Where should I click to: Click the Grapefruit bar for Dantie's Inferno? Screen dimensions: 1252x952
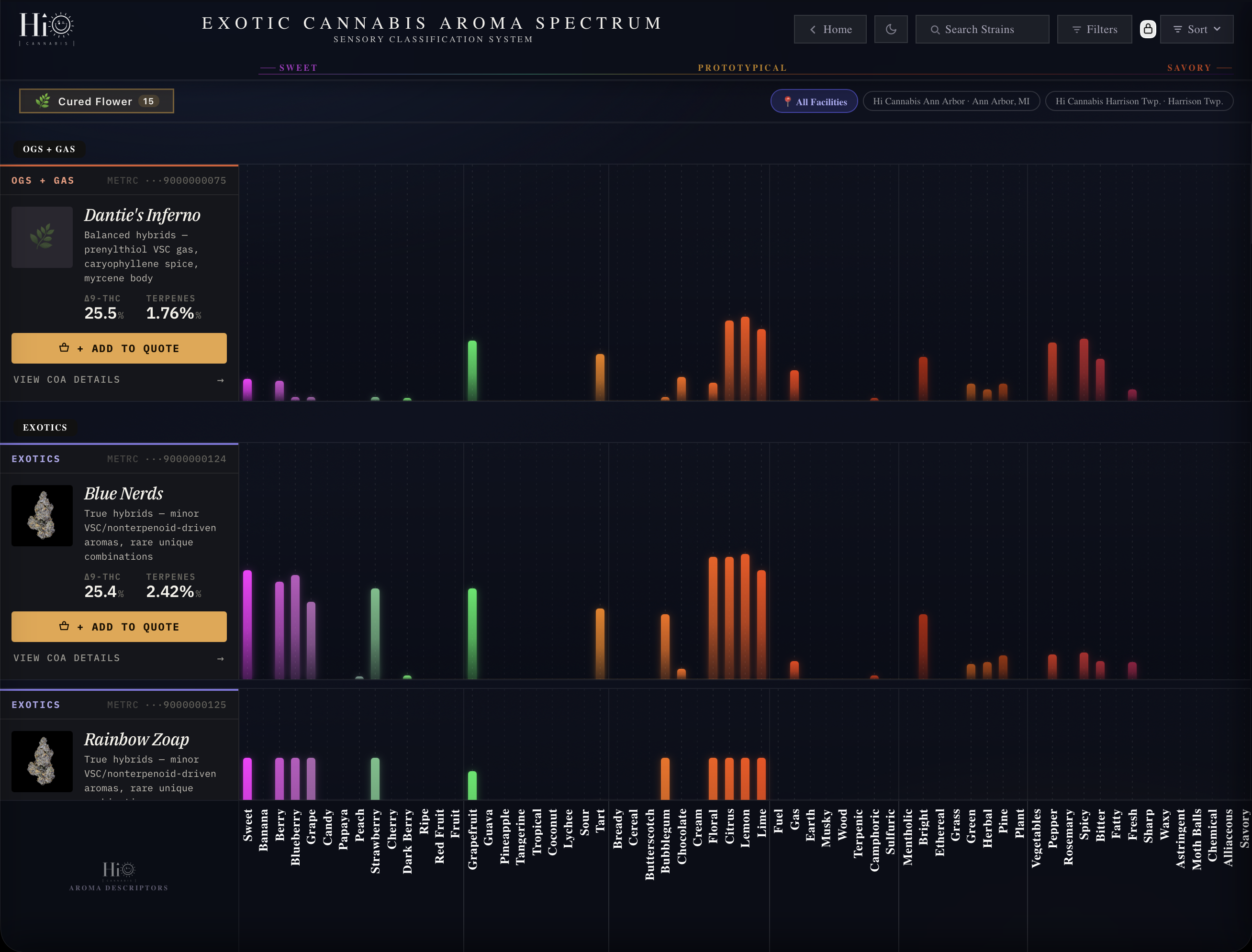click(472, 371)
